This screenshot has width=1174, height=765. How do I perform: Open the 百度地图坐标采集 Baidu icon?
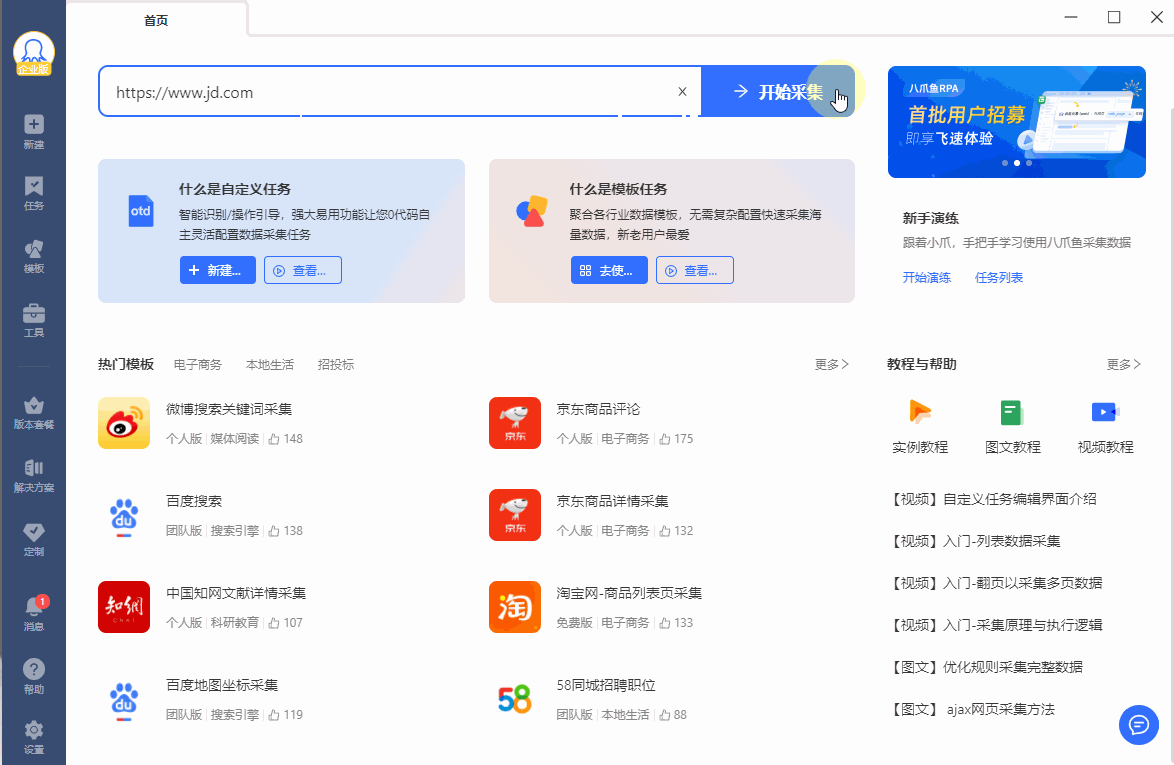pyautogui.click(x=124, y=699)
